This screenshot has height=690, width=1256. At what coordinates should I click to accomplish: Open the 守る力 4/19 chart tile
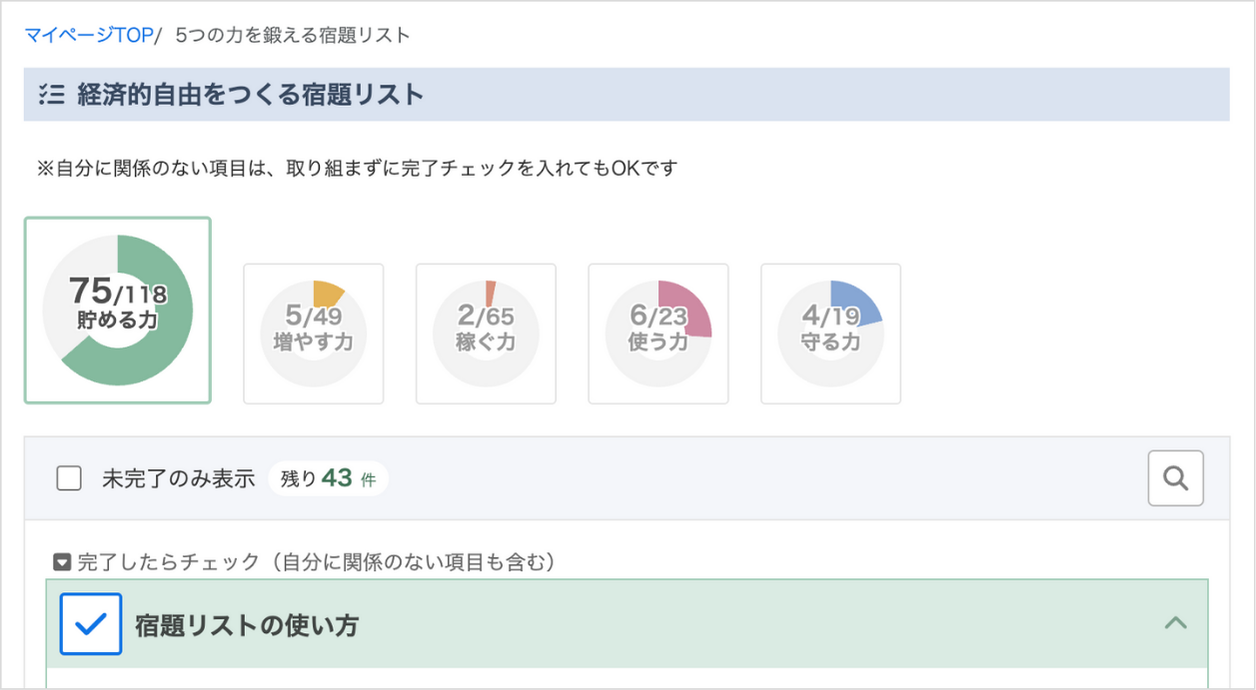[830, 333]
